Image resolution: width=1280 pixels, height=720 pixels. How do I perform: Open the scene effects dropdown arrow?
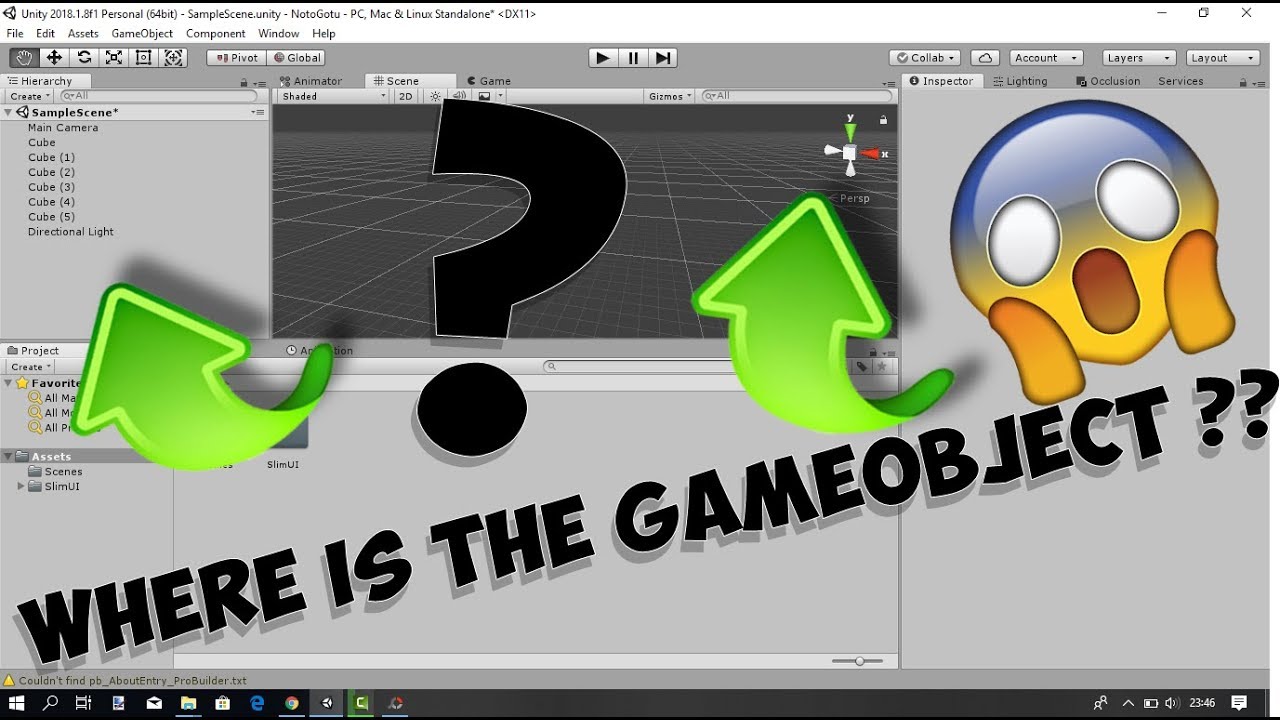pyautogui.click(x=500, y=96)
